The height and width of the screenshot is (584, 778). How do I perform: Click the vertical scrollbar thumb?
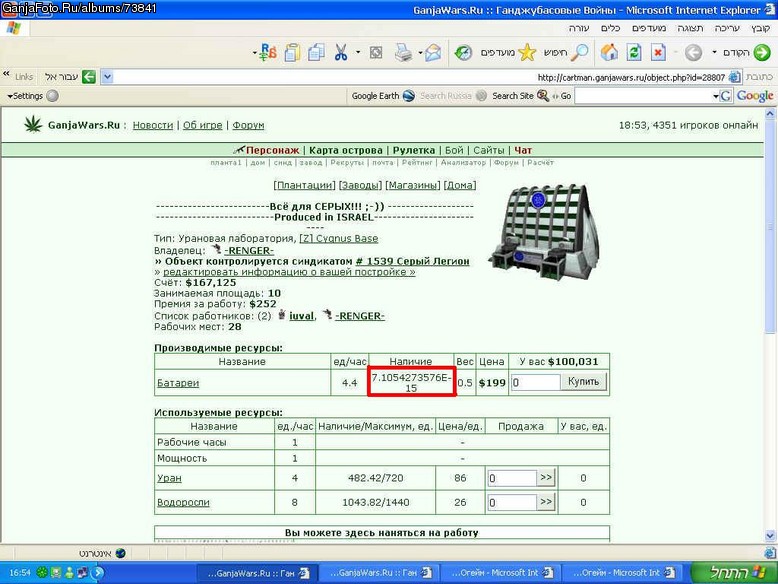(770, 226)
